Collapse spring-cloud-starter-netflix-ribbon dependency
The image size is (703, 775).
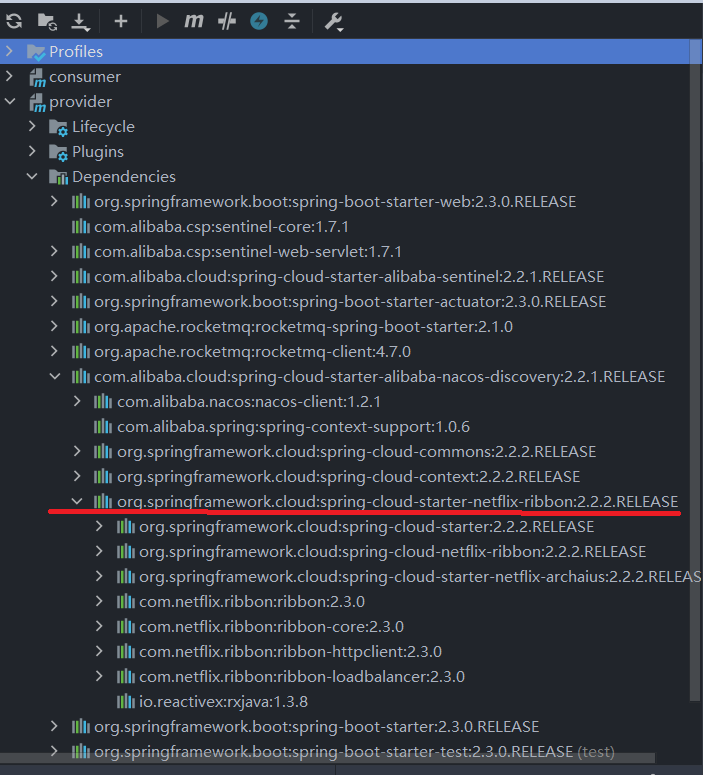click(77, 501)
